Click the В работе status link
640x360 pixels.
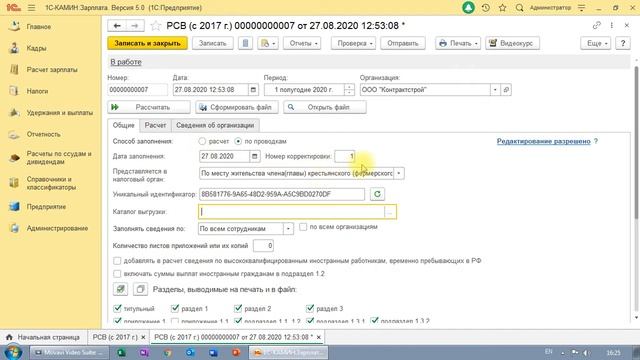126,62
